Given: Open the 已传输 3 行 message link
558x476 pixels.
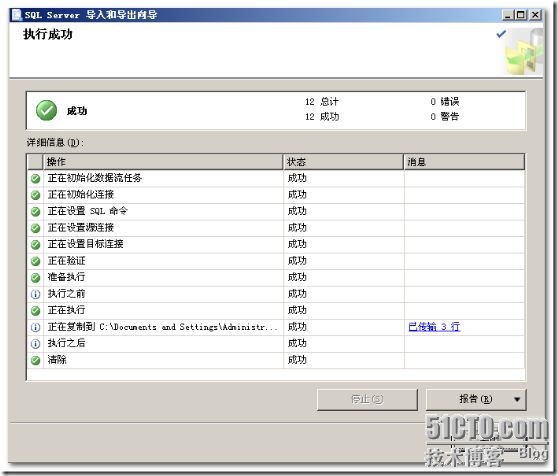Looking at the screenshot, I should point(434,327).
